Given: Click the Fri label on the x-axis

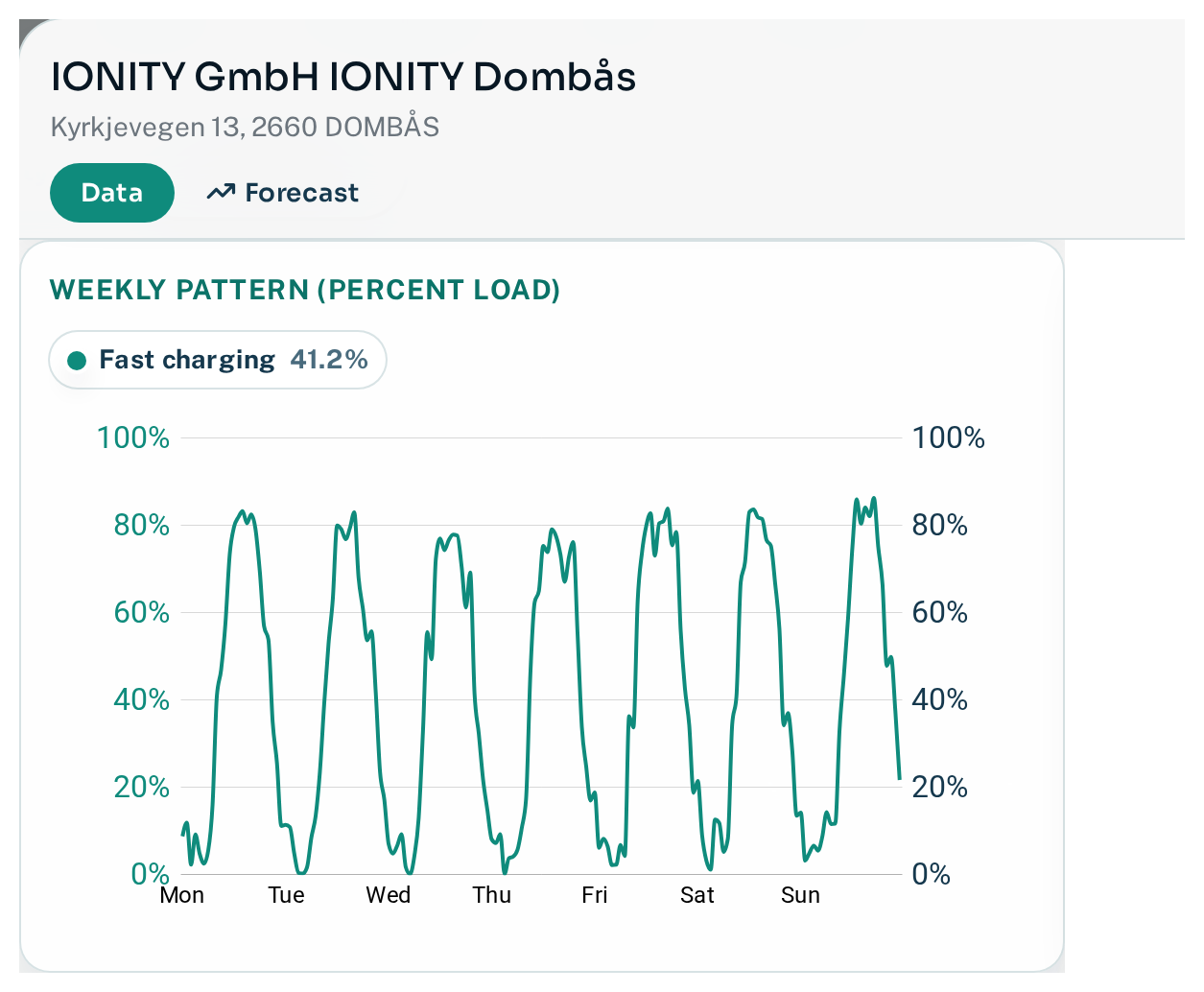Looking at the screenshot, I should point(595,895).
